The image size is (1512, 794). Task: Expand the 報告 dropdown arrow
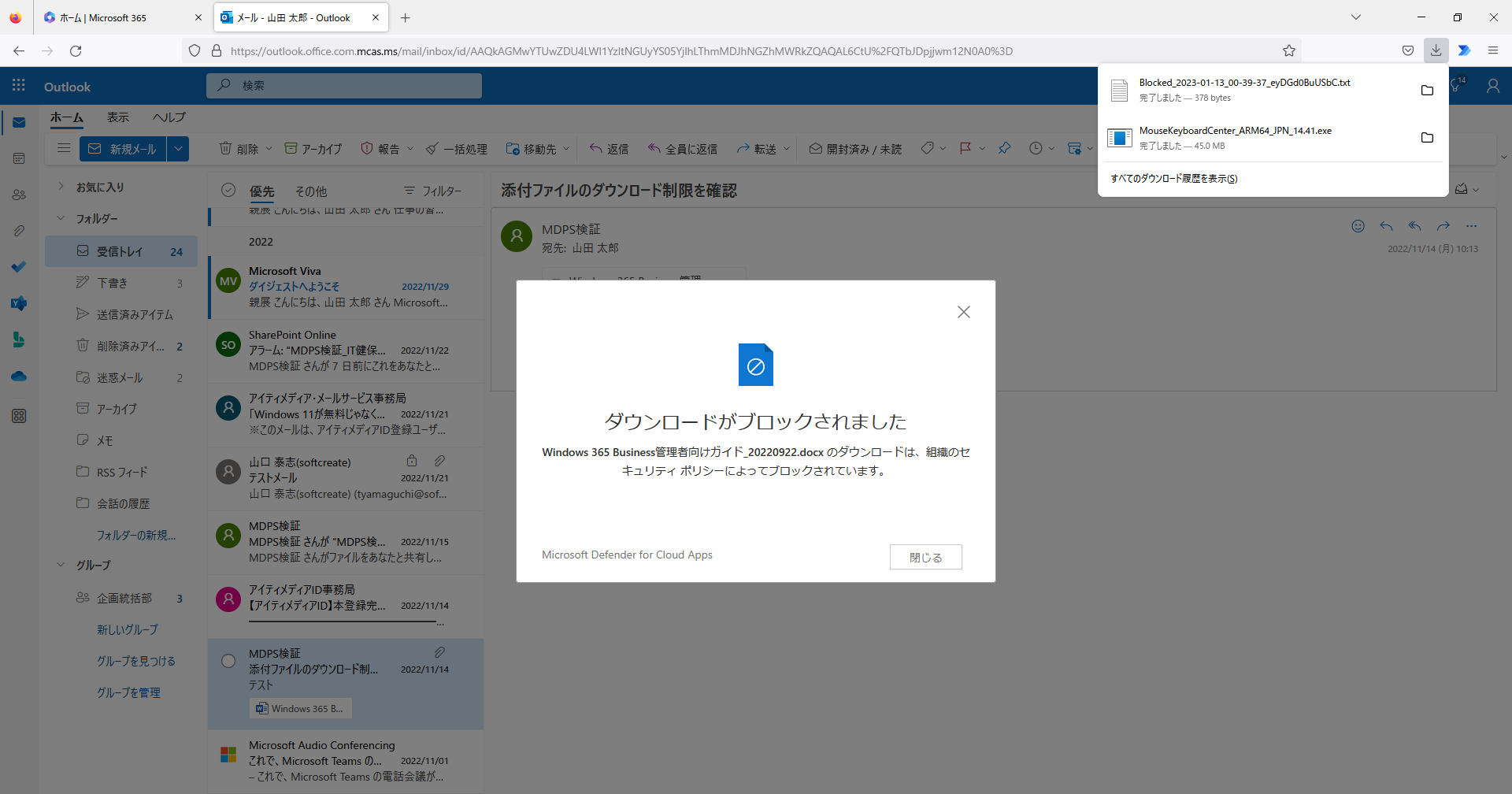pyautogui.click(x=410, y=149)
